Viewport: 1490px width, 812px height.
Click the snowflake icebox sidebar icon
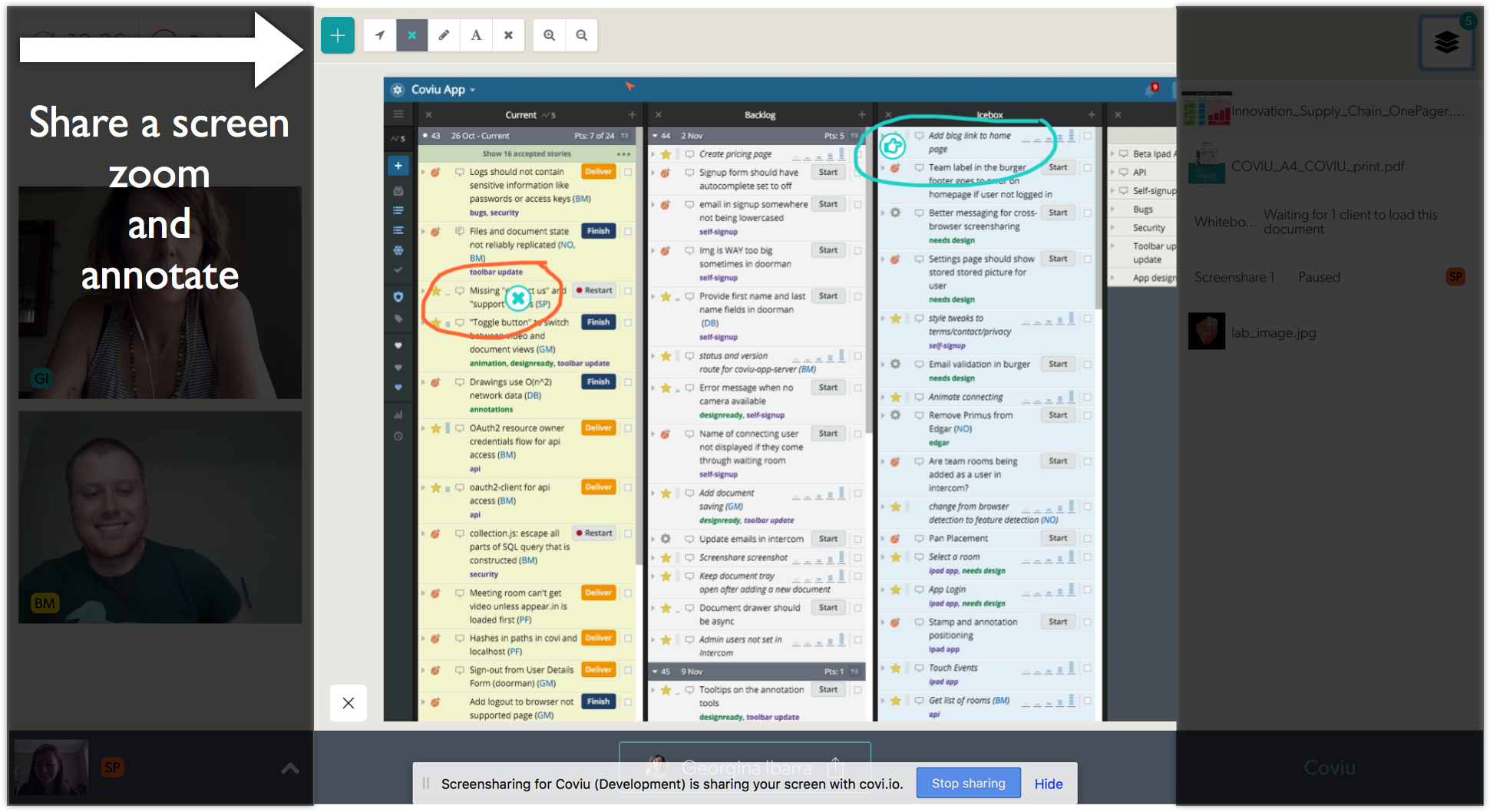(398, 250)
